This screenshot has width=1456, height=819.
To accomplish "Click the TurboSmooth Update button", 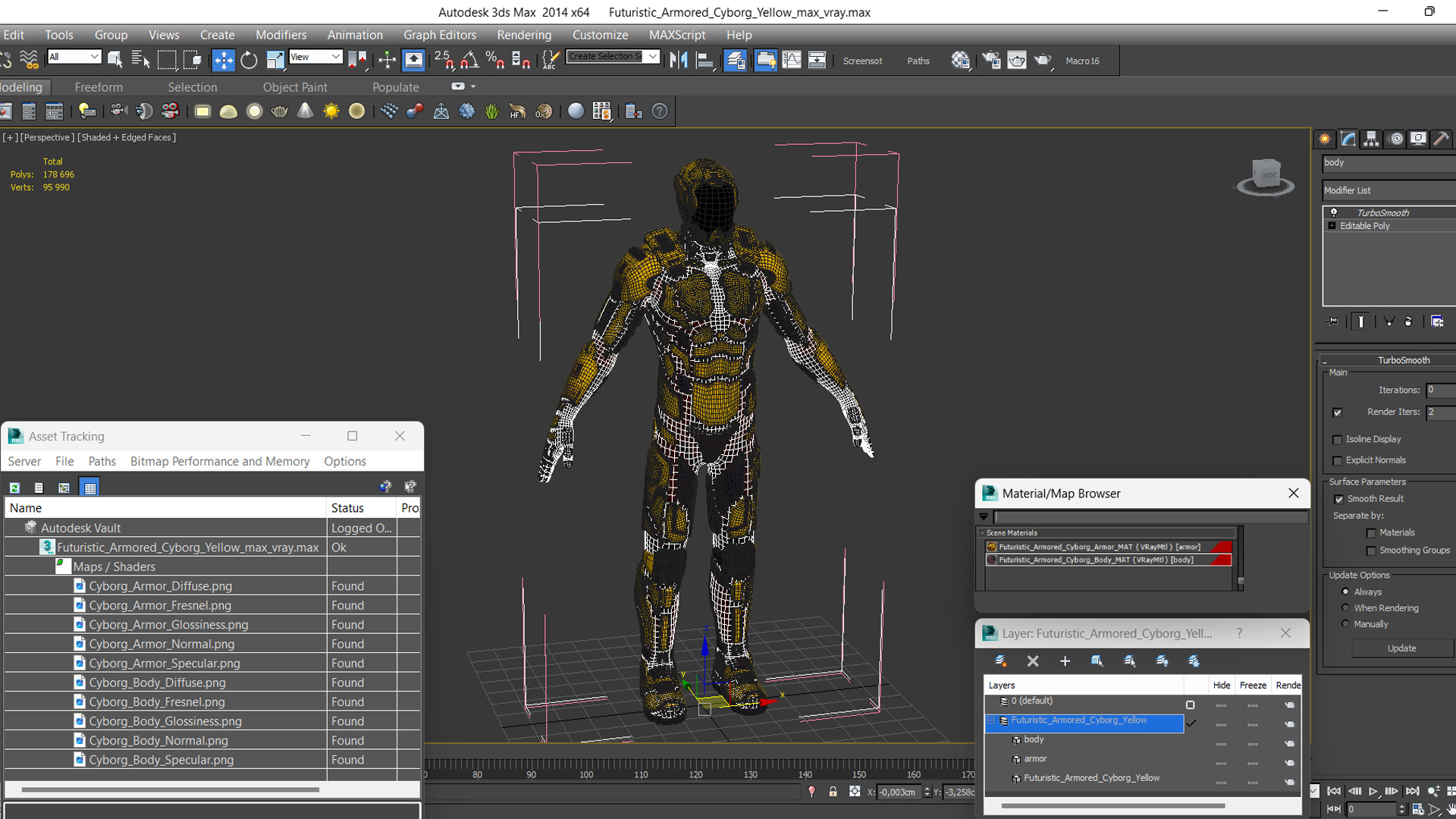I will point(1401,648).
